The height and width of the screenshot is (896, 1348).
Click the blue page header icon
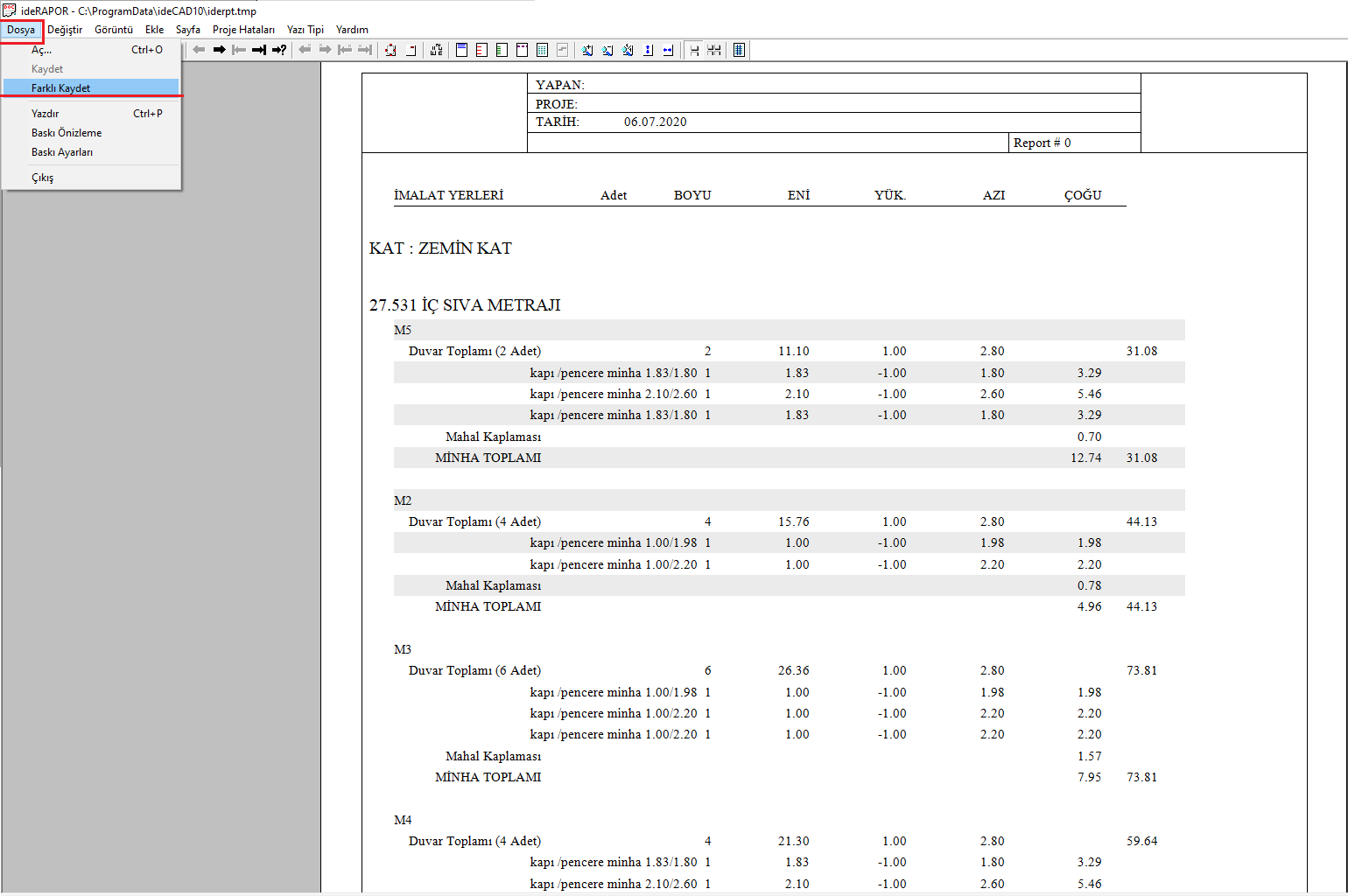coord(461,50)
